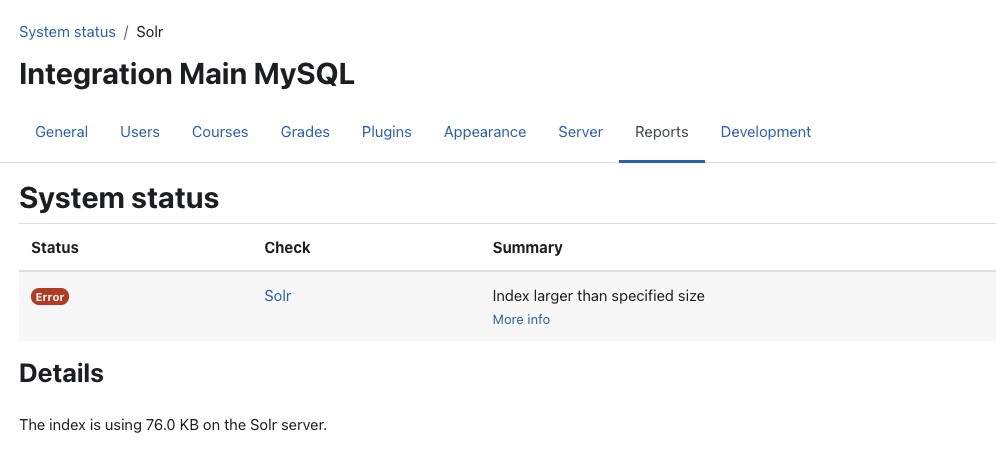Screen dimensions: 996x453
Task: Open the System status breadcrumb link
Action: [67, 32]
